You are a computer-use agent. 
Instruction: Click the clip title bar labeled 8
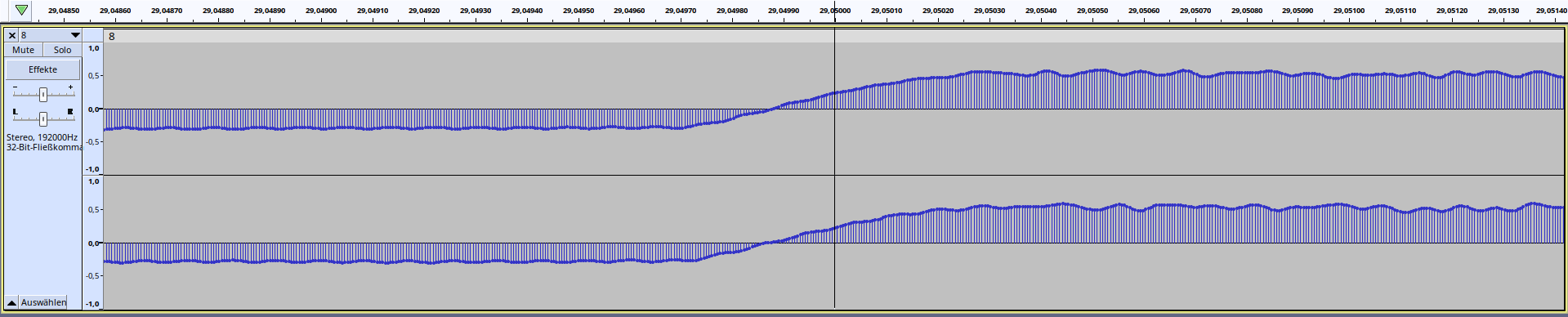point(833,36)
